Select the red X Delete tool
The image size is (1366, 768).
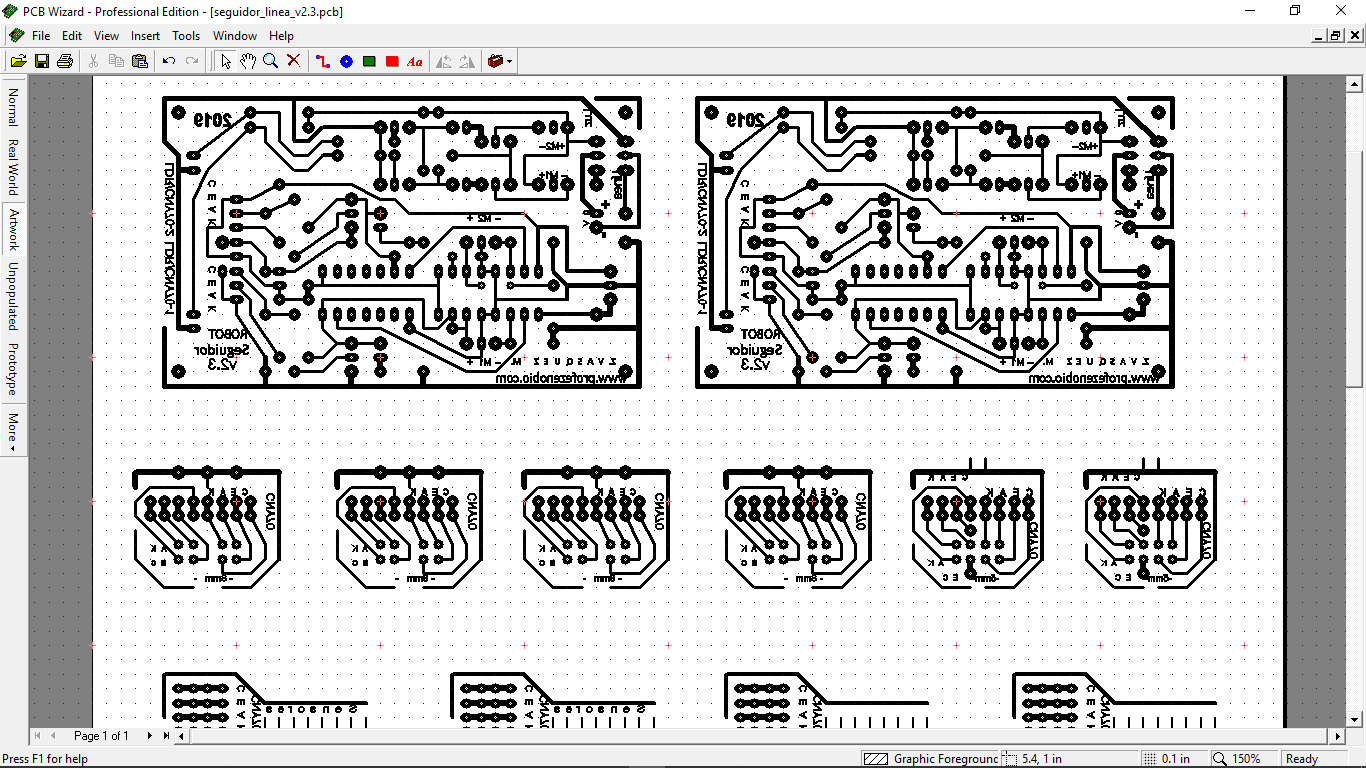(x=294, y=61)
